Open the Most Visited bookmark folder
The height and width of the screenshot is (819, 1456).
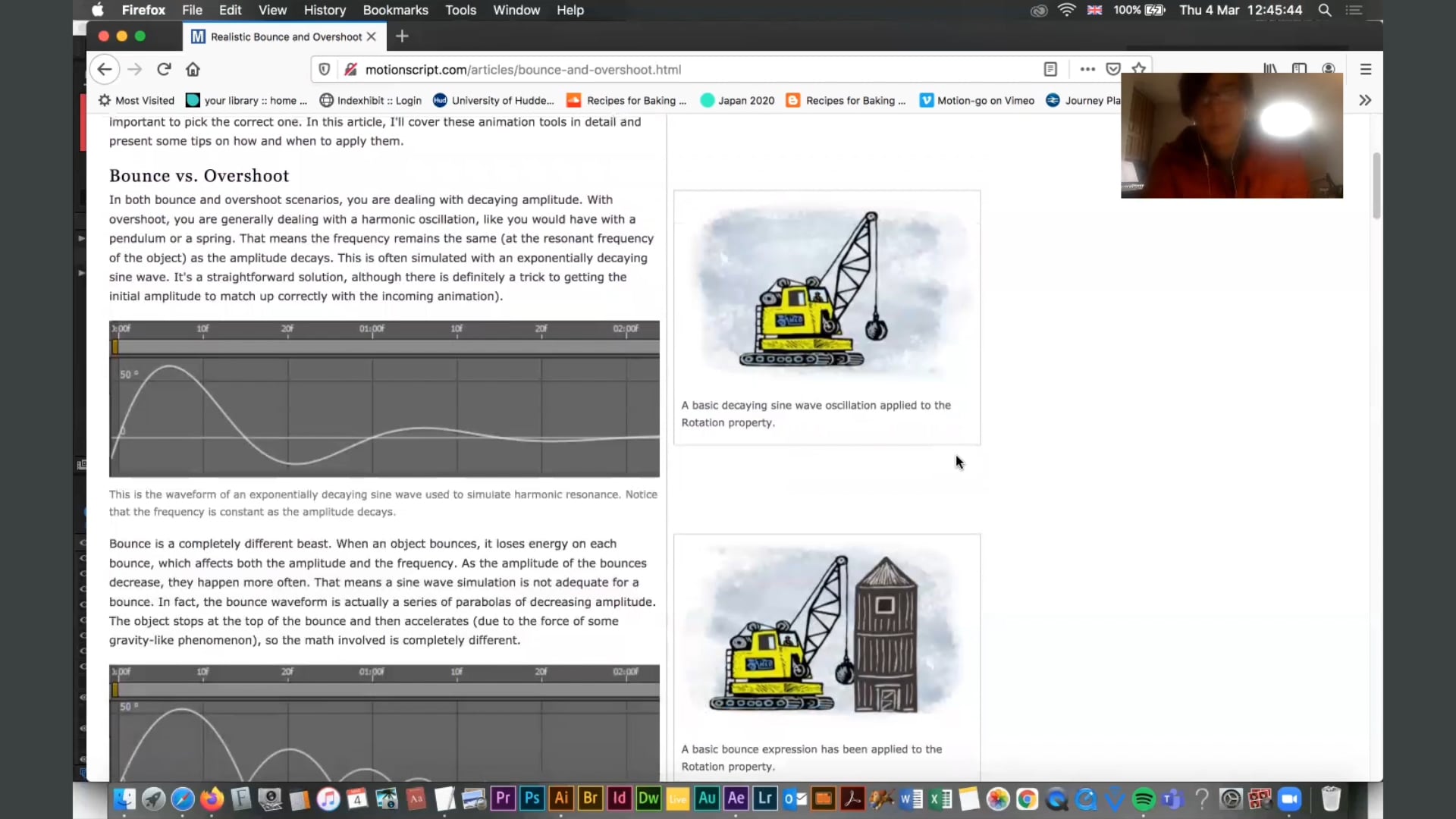pyautogui.click(x=137, y=100)
